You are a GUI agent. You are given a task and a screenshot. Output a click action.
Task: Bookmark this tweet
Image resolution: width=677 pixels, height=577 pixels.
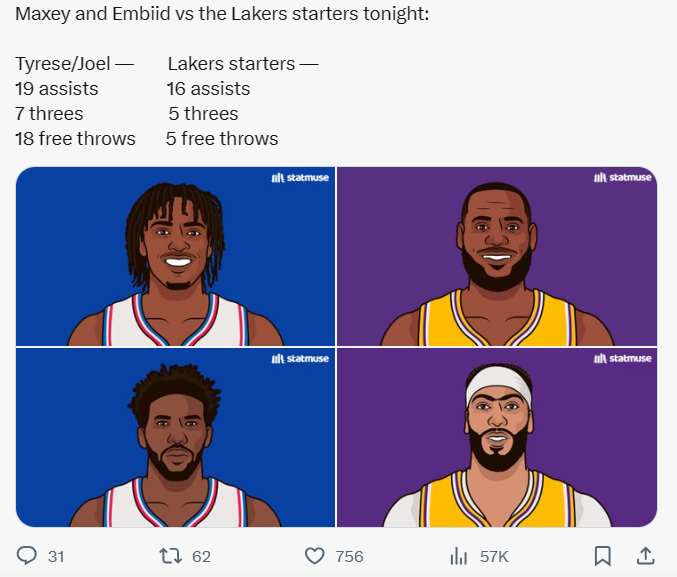[x=602, y=555]
